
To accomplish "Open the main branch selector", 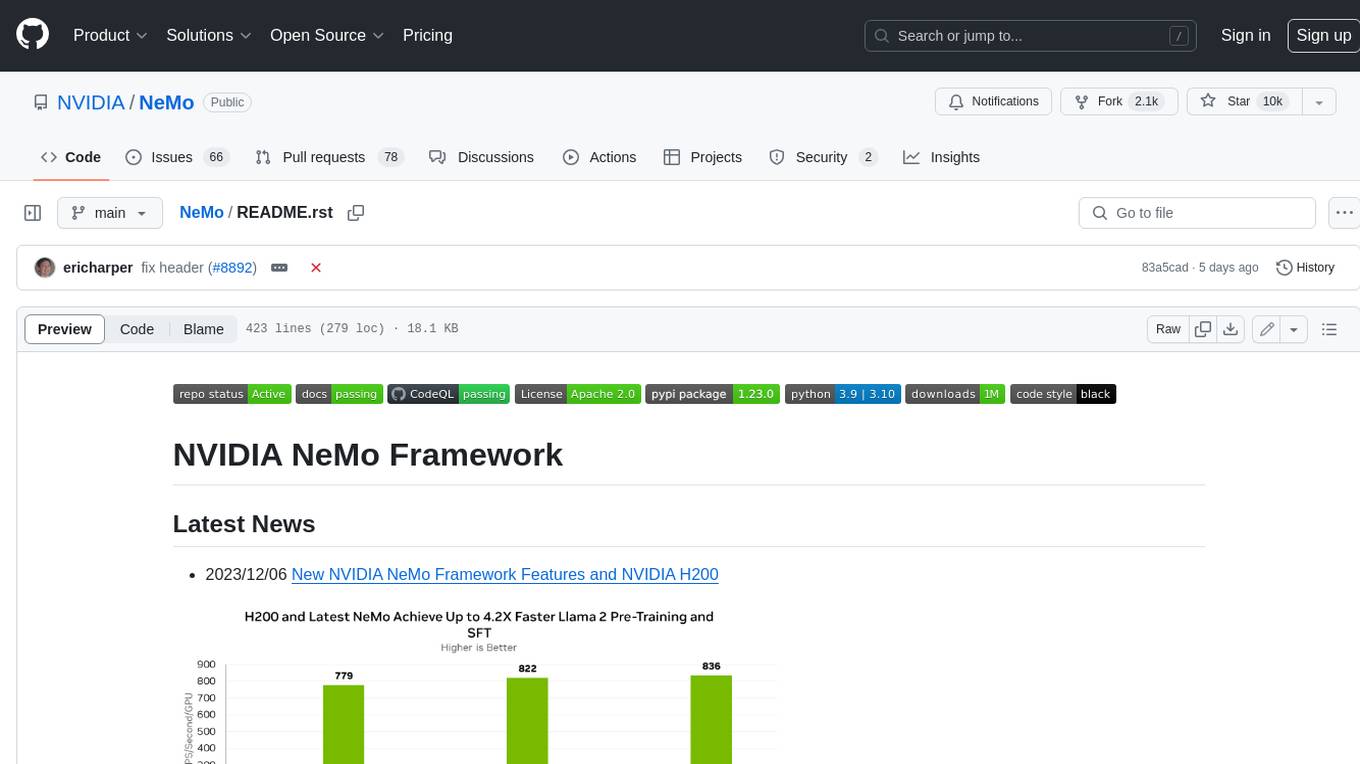I will [x=110, y=213].
